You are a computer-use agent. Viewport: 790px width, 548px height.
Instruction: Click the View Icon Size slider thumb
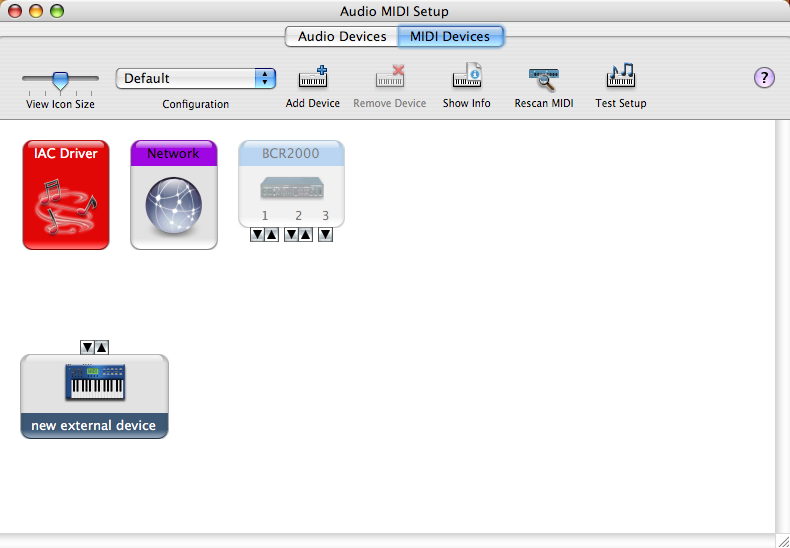click(60, 80)
